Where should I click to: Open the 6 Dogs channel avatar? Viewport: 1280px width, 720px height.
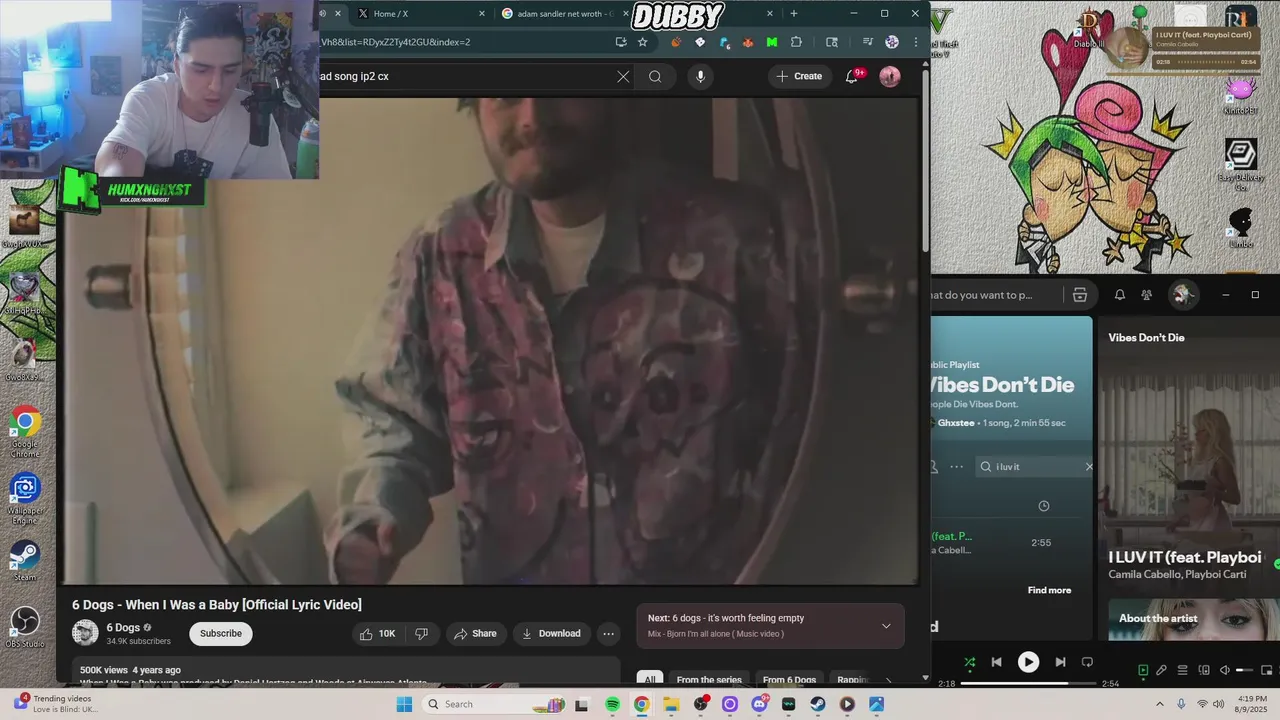pyautogui.click(x=85, y=633)
